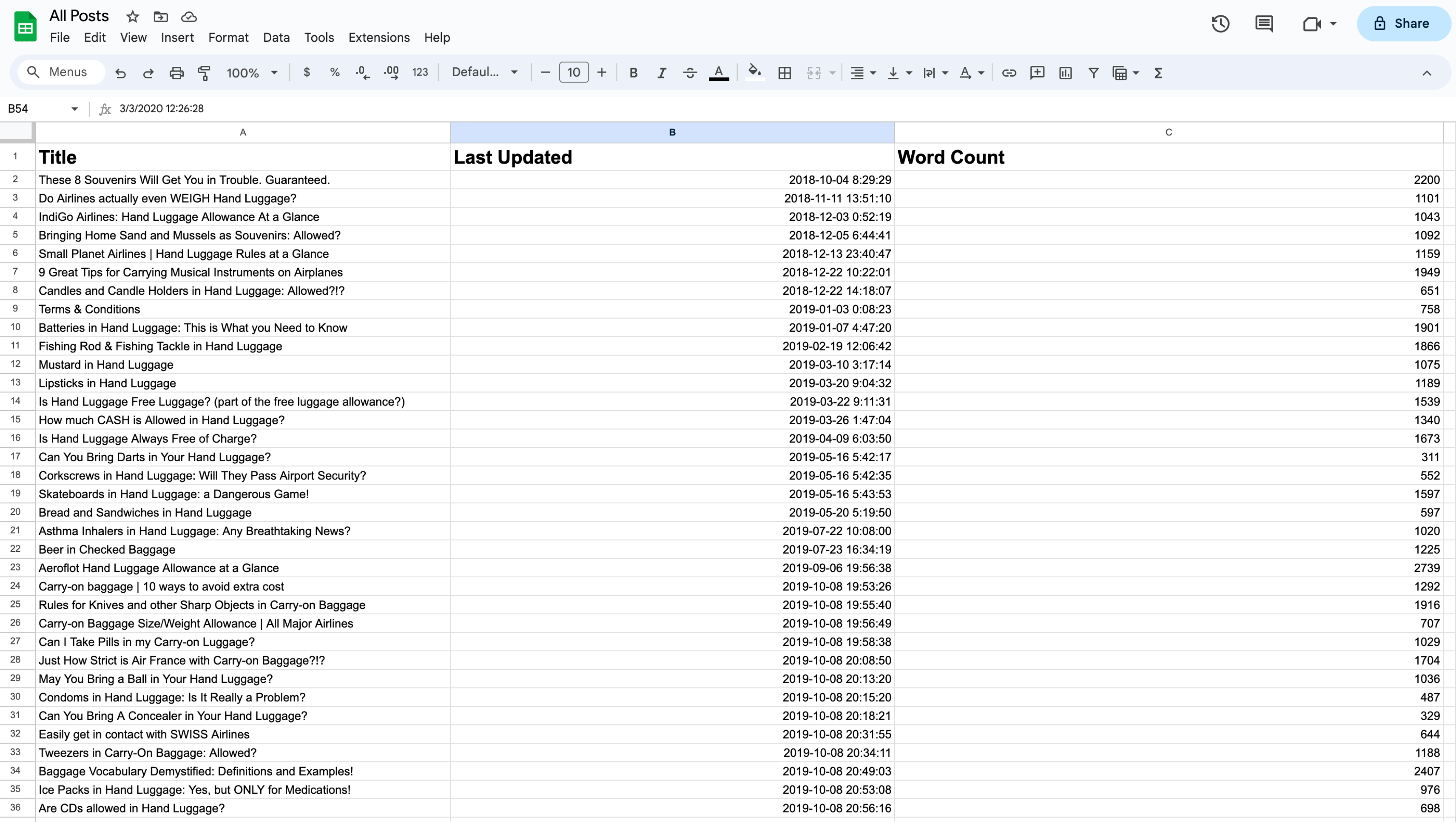
Task: Create a filter with funnel icon
Action: tap(1093, 72)
